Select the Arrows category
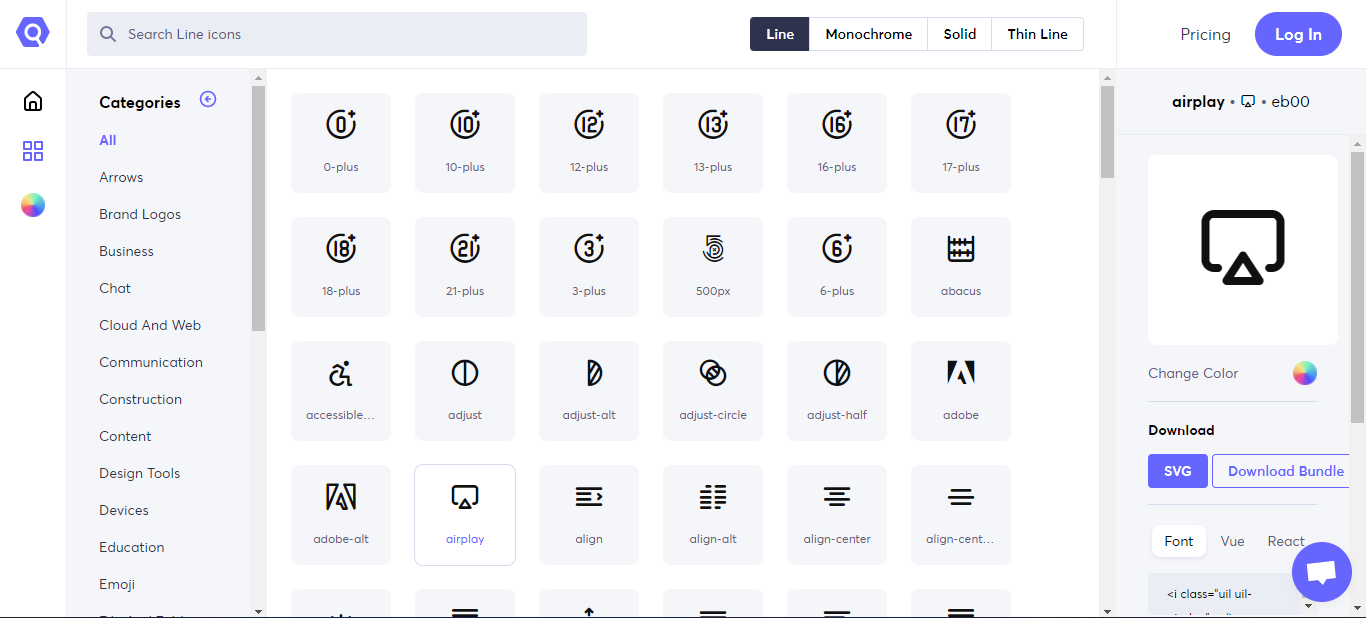The image size is (1366, 618). click(121, 177)
